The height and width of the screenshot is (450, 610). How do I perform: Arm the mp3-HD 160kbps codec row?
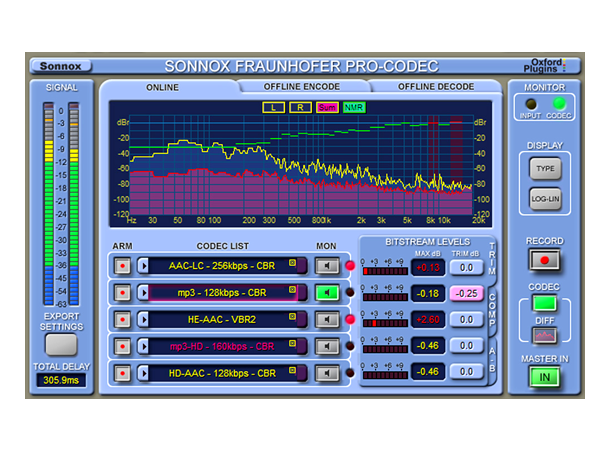[x=122, y=346]
